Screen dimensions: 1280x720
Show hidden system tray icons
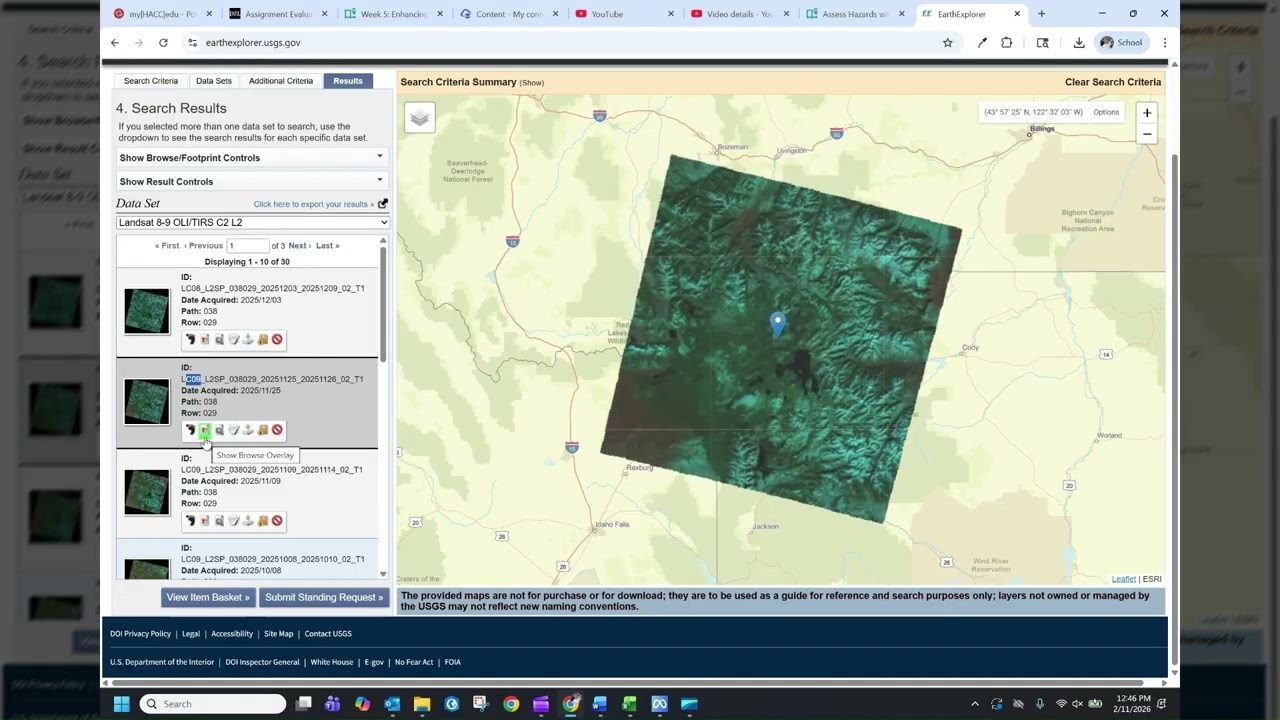[x=975, y=704]
